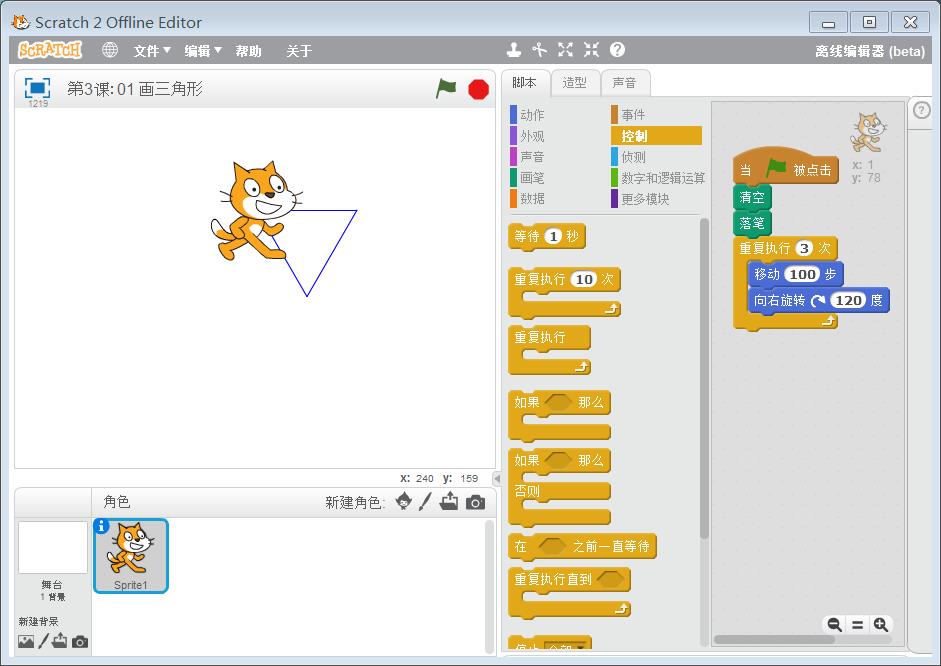Click the project title 第3课:01 画三角形
Viewport: 941px width, 666px height.
135,89
